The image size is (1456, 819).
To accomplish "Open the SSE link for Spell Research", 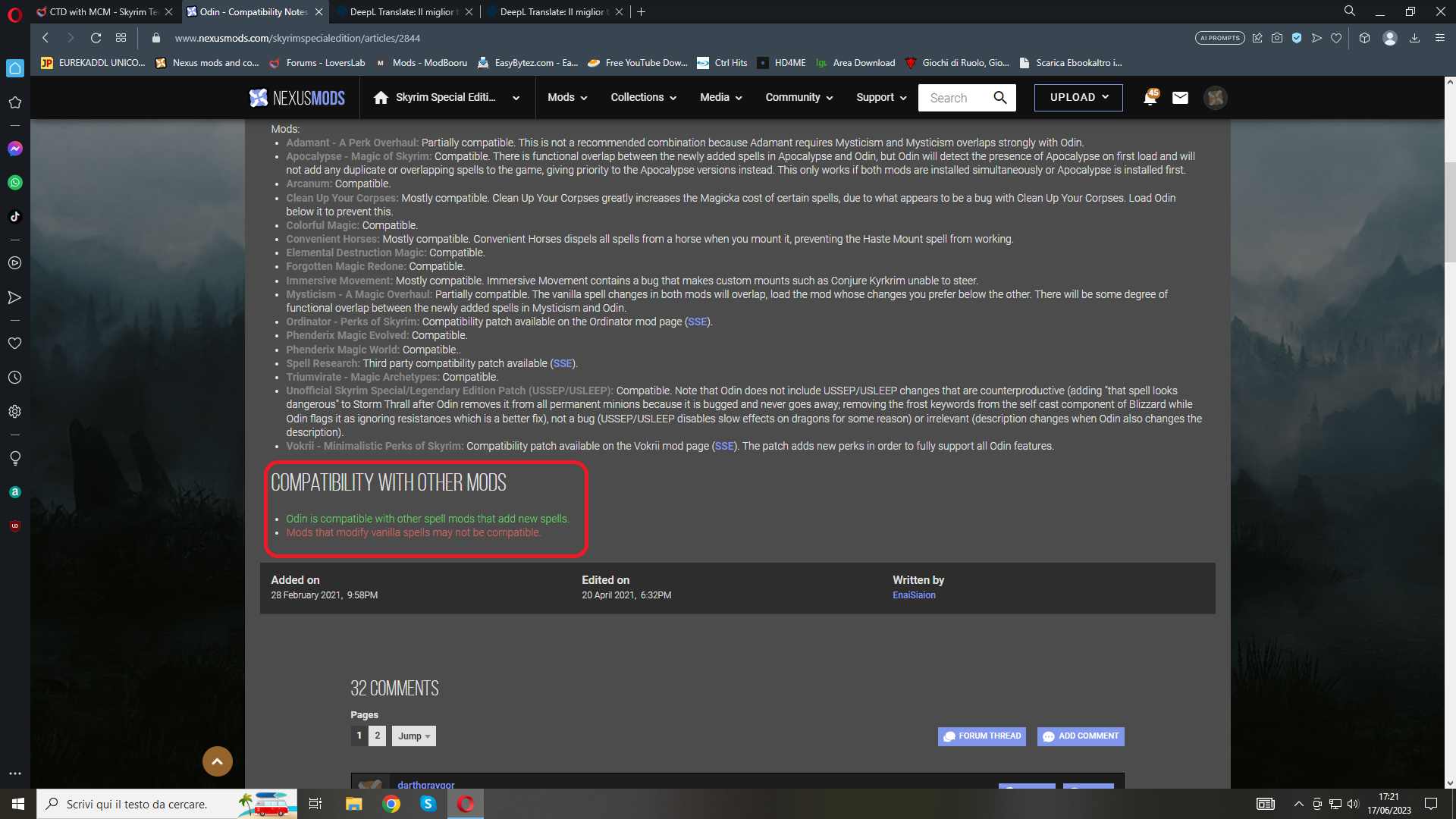I will point(563,364).
